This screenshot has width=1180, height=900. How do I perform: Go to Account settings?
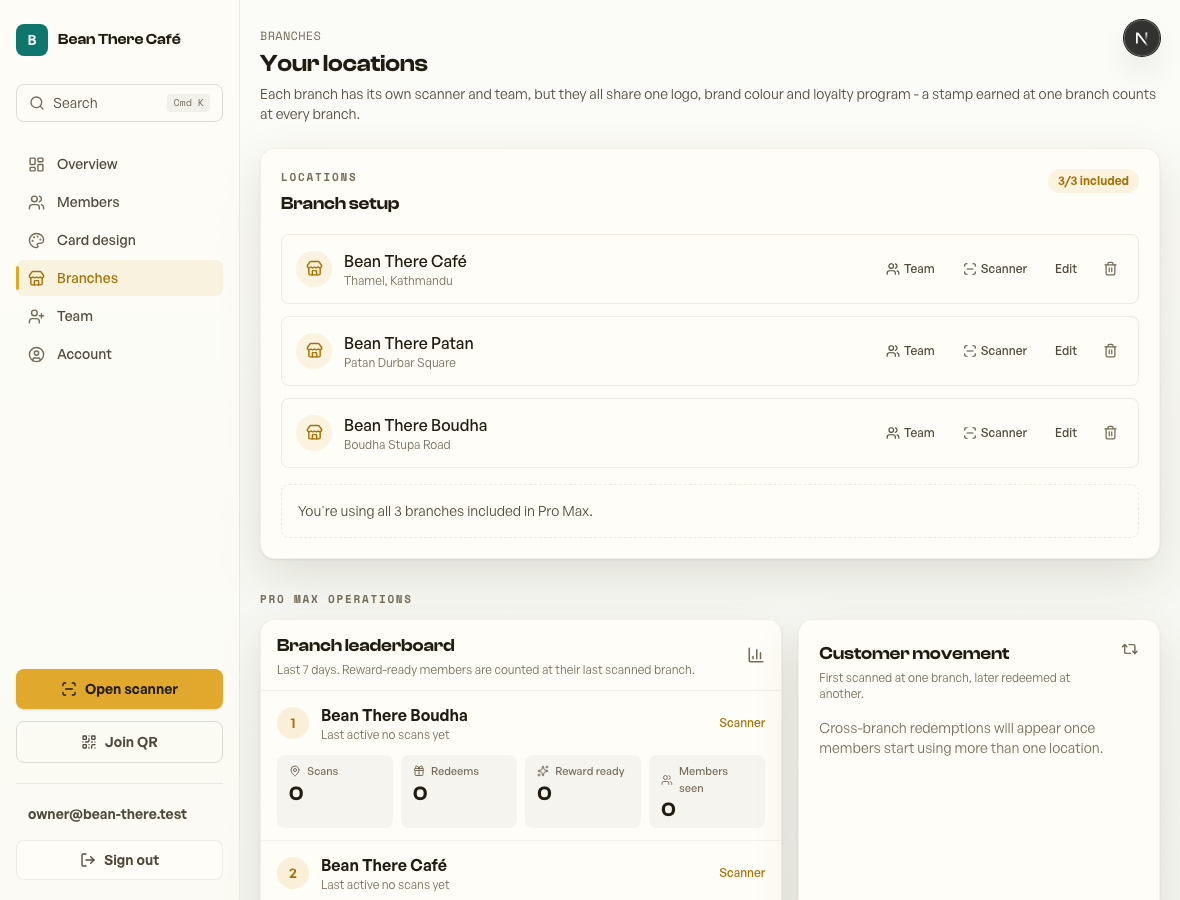tap(119, 354)
